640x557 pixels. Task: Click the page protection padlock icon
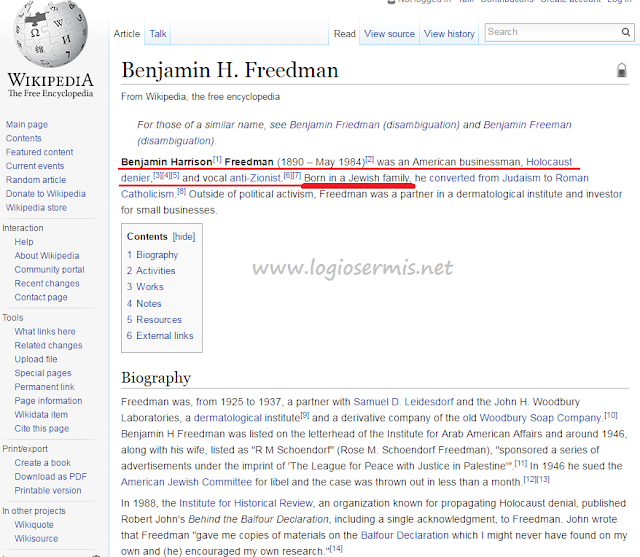(621, 70)
